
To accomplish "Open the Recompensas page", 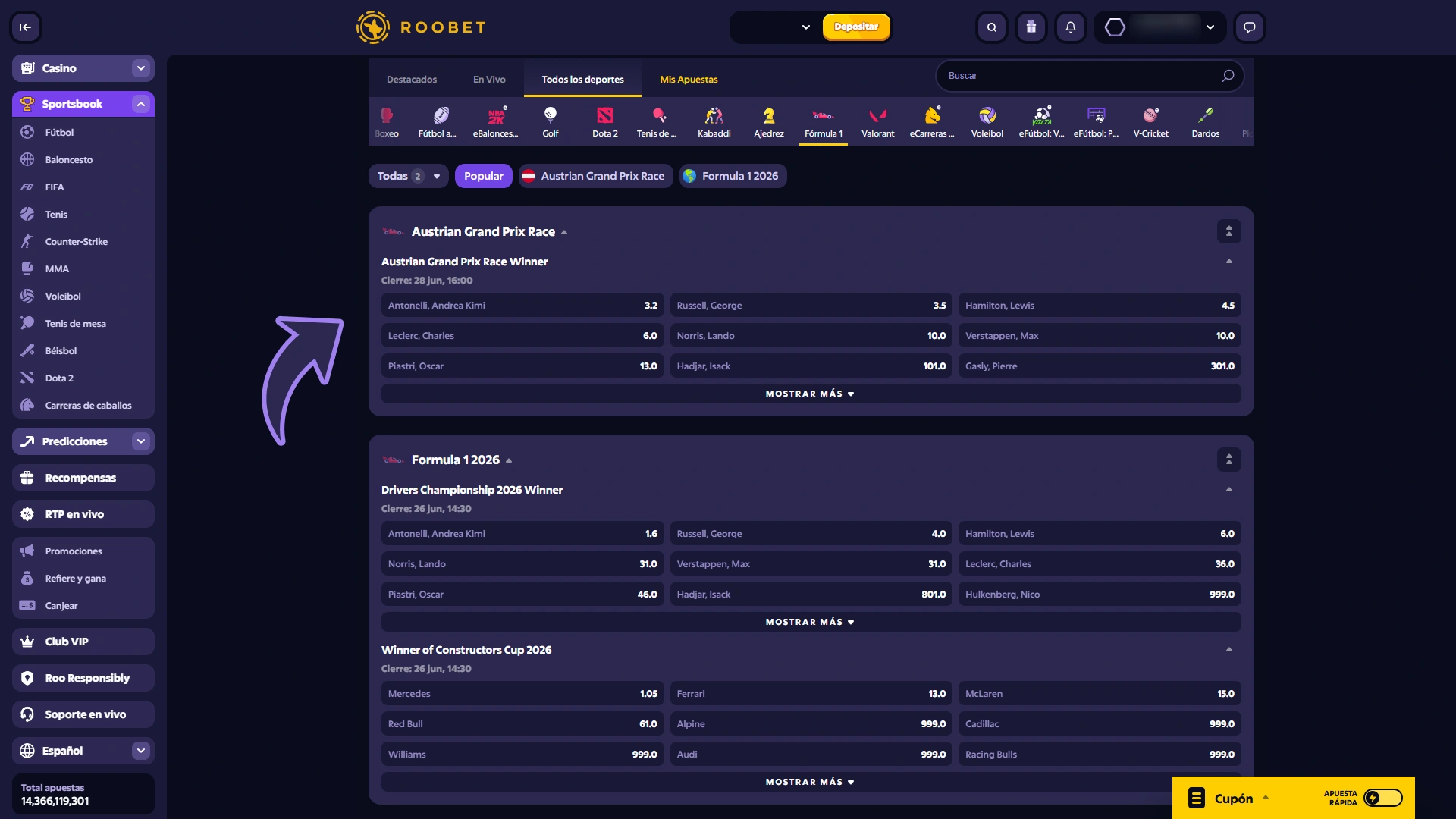I will coord(83,478).
